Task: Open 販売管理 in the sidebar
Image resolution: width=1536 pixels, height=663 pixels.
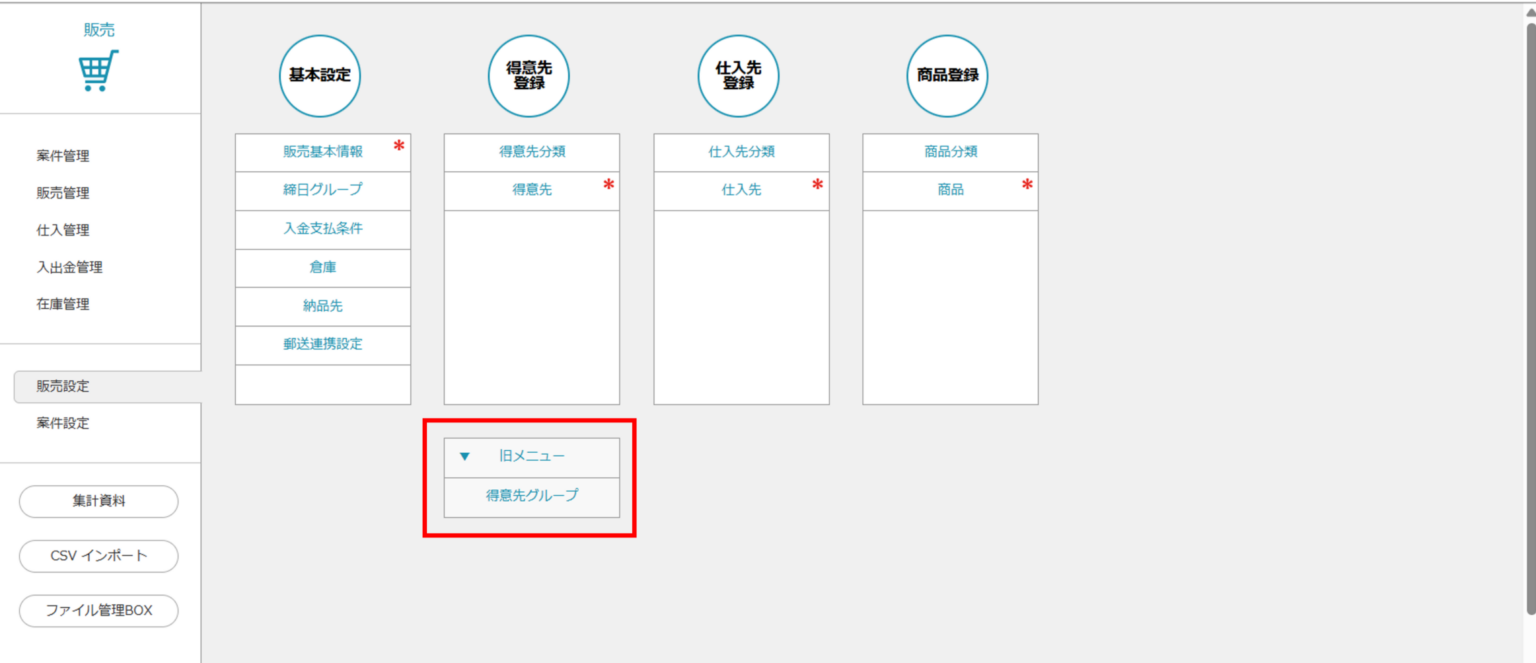Action: [63, 193]
